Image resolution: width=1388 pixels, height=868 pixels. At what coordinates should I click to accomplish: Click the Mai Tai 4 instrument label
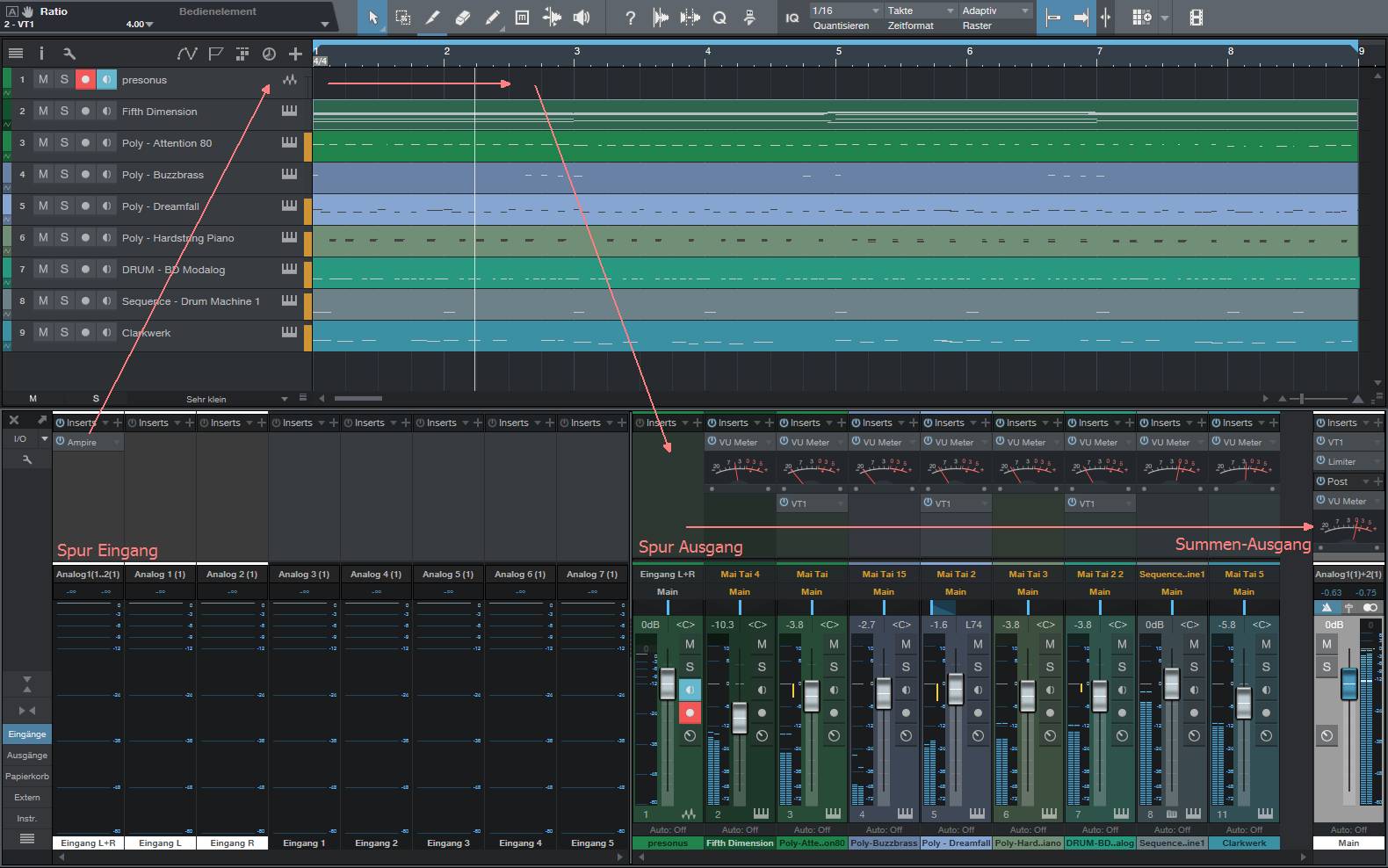coord(740,574)
